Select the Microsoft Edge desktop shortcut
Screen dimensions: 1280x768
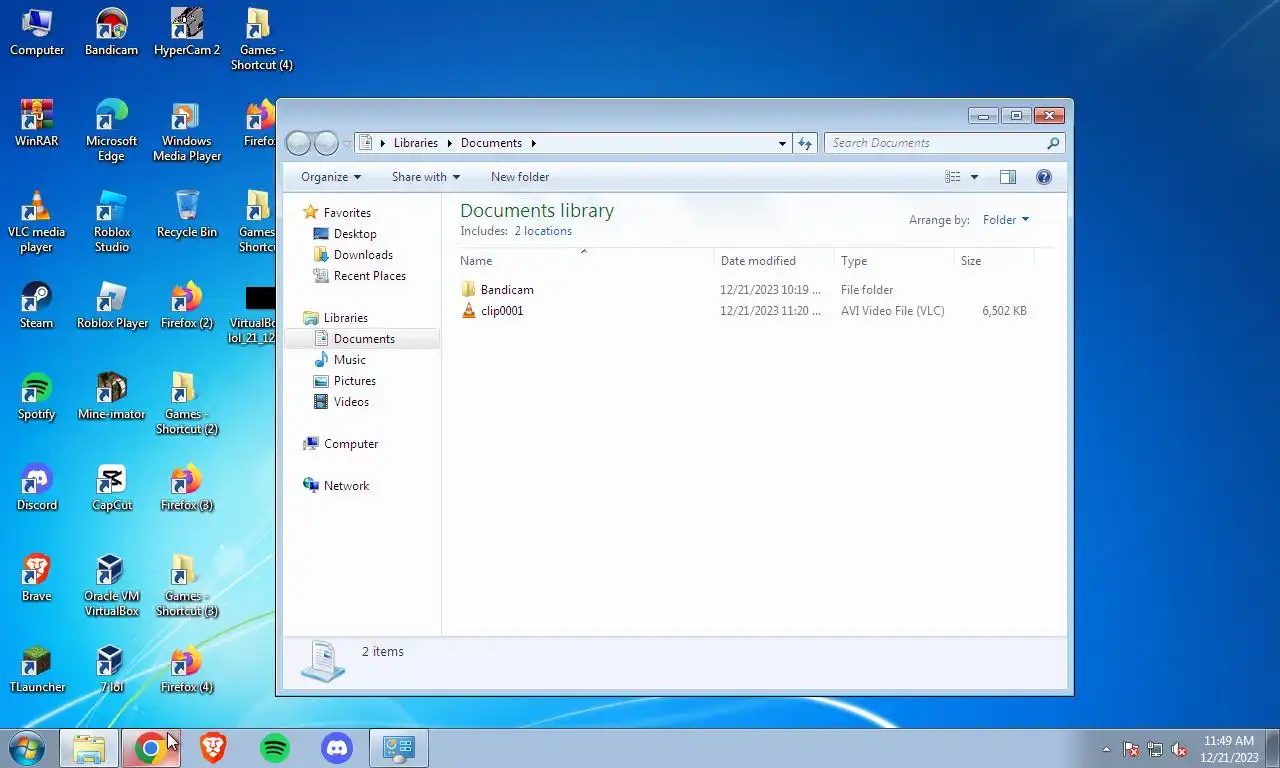point(111,130)
